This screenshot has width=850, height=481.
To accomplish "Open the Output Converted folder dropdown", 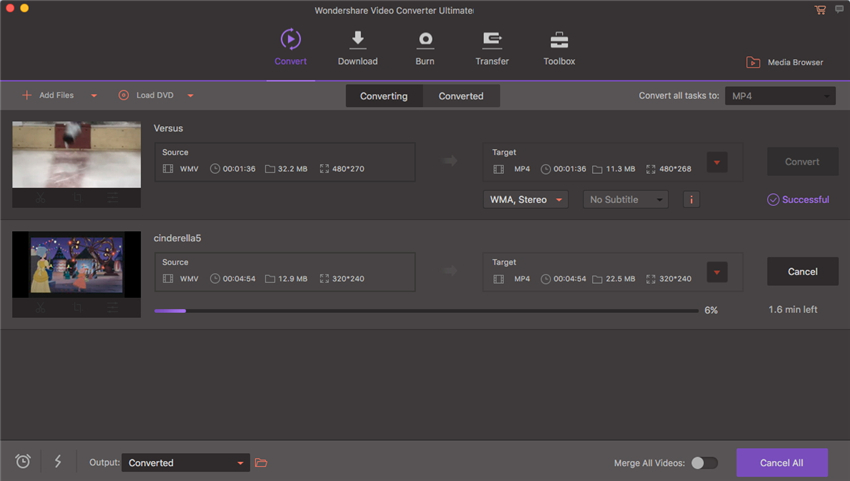I will click(185, 463).
